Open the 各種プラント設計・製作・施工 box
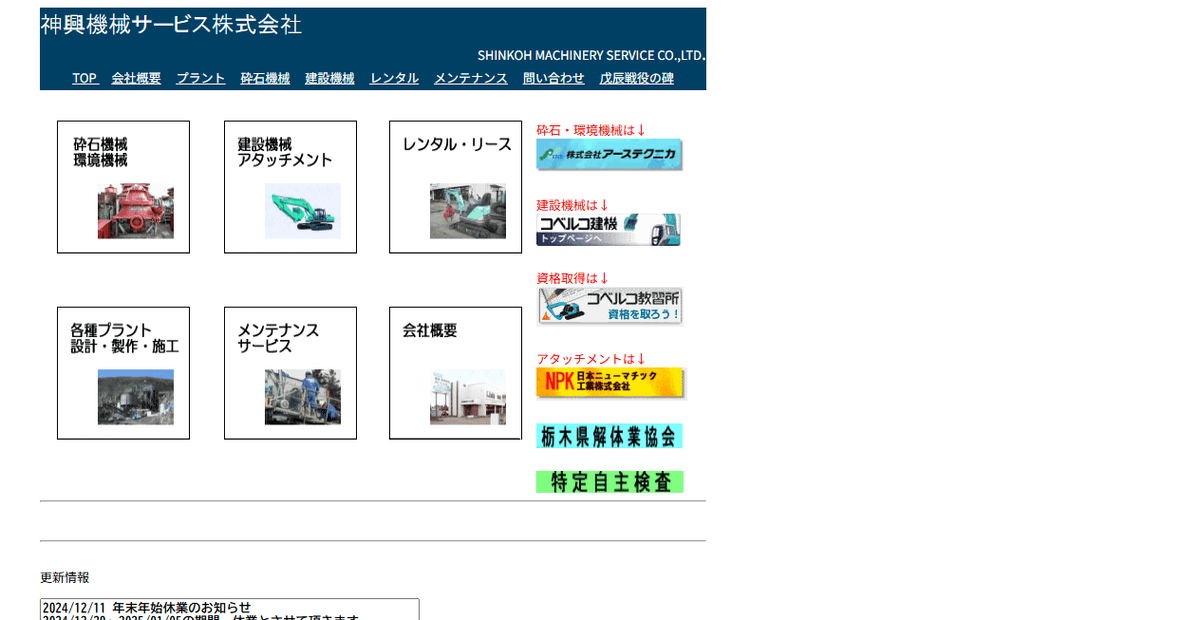The image size is (1200, 620). [x=122, y=372]
